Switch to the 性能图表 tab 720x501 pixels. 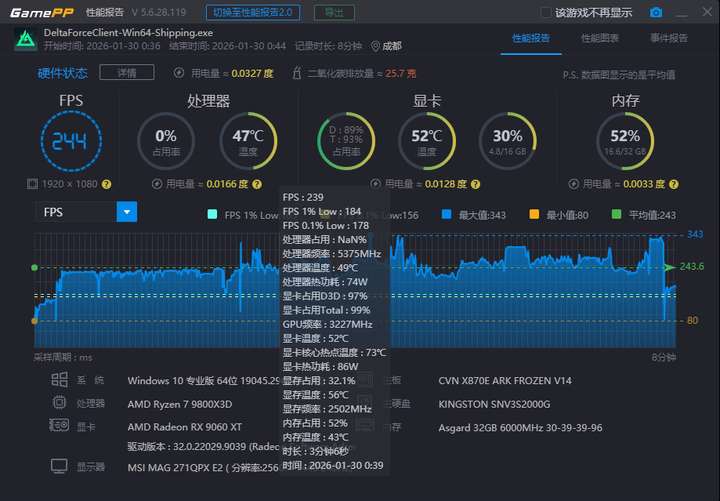tap(600, 38)
